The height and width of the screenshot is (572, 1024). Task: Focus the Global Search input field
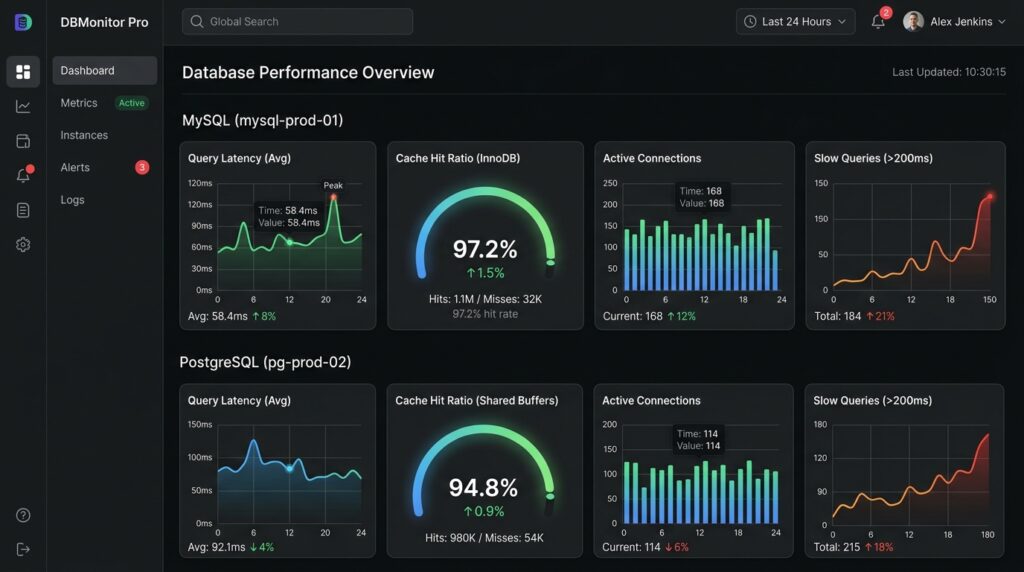coord(297,22)
